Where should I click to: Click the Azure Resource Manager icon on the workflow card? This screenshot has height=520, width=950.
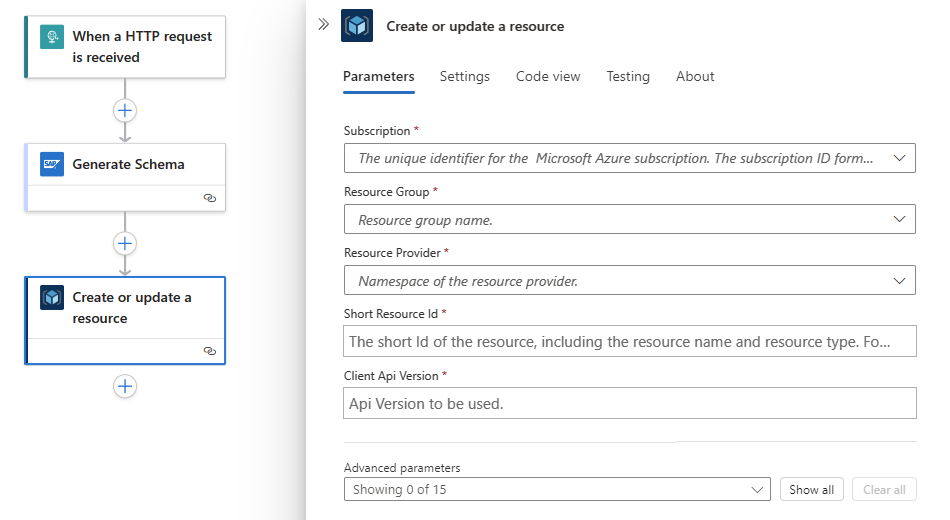coord(52,298)
